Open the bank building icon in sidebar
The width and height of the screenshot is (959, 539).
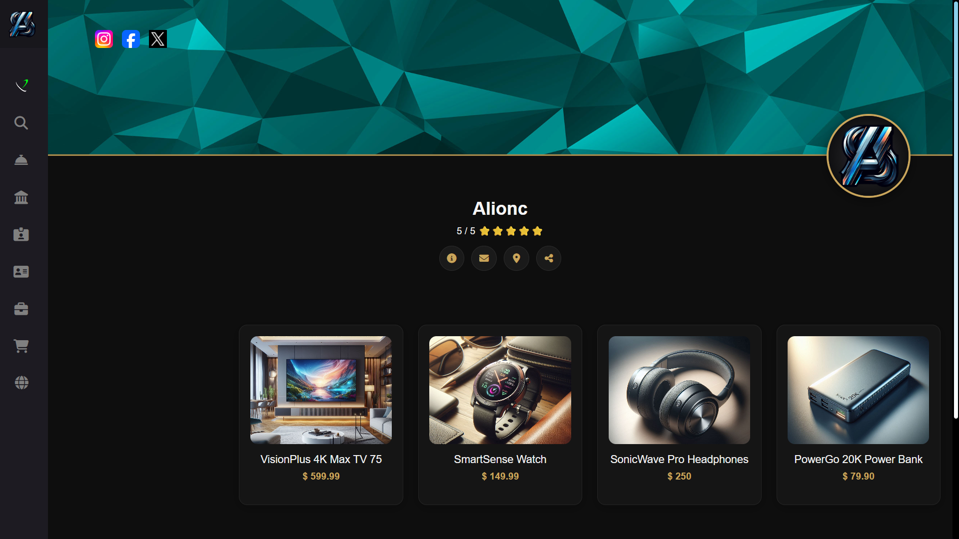pos(21,198)
